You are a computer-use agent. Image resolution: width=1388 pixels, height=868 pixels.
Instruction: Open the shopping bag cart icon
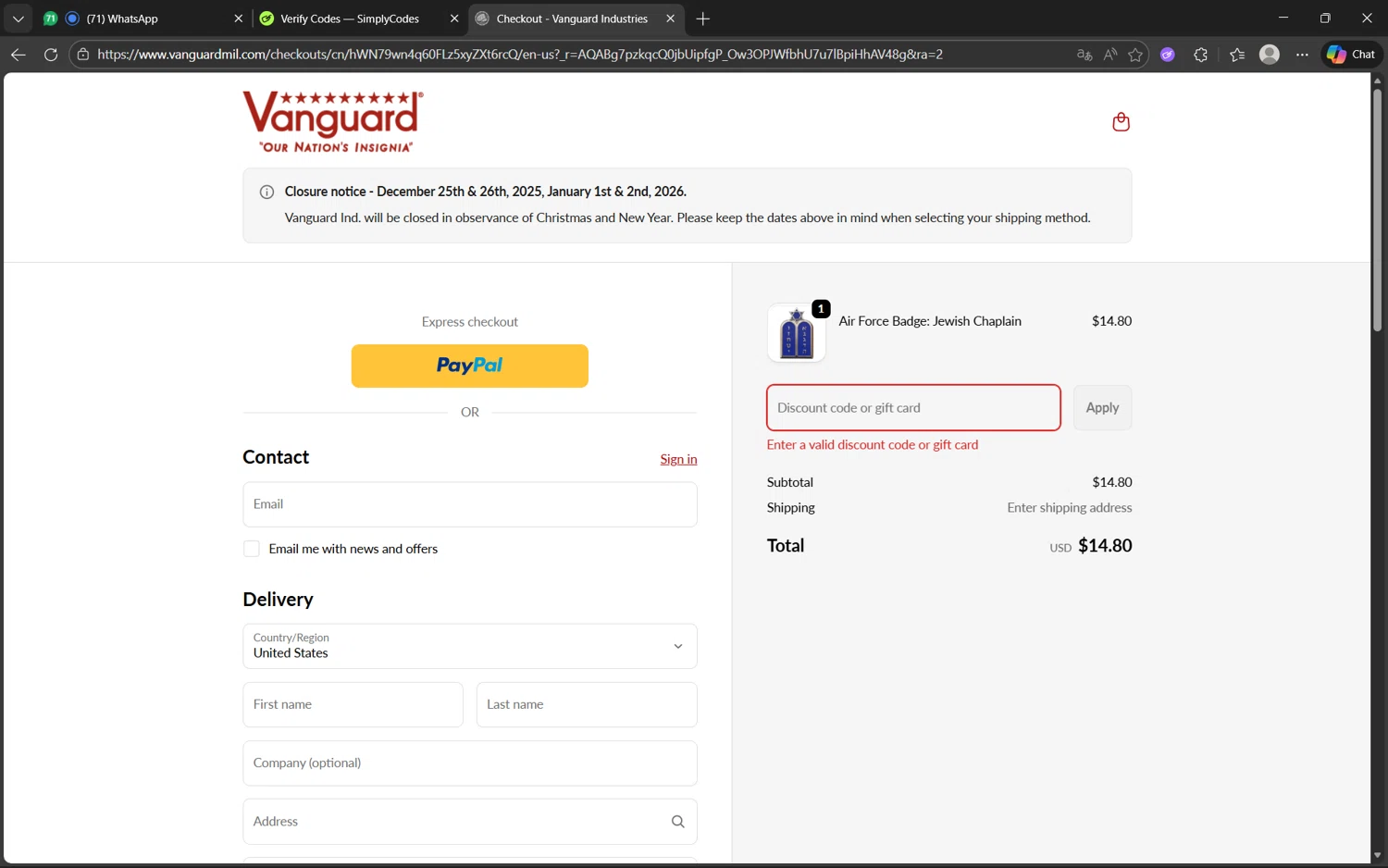pyautogui.click(x=1121, y=122)
